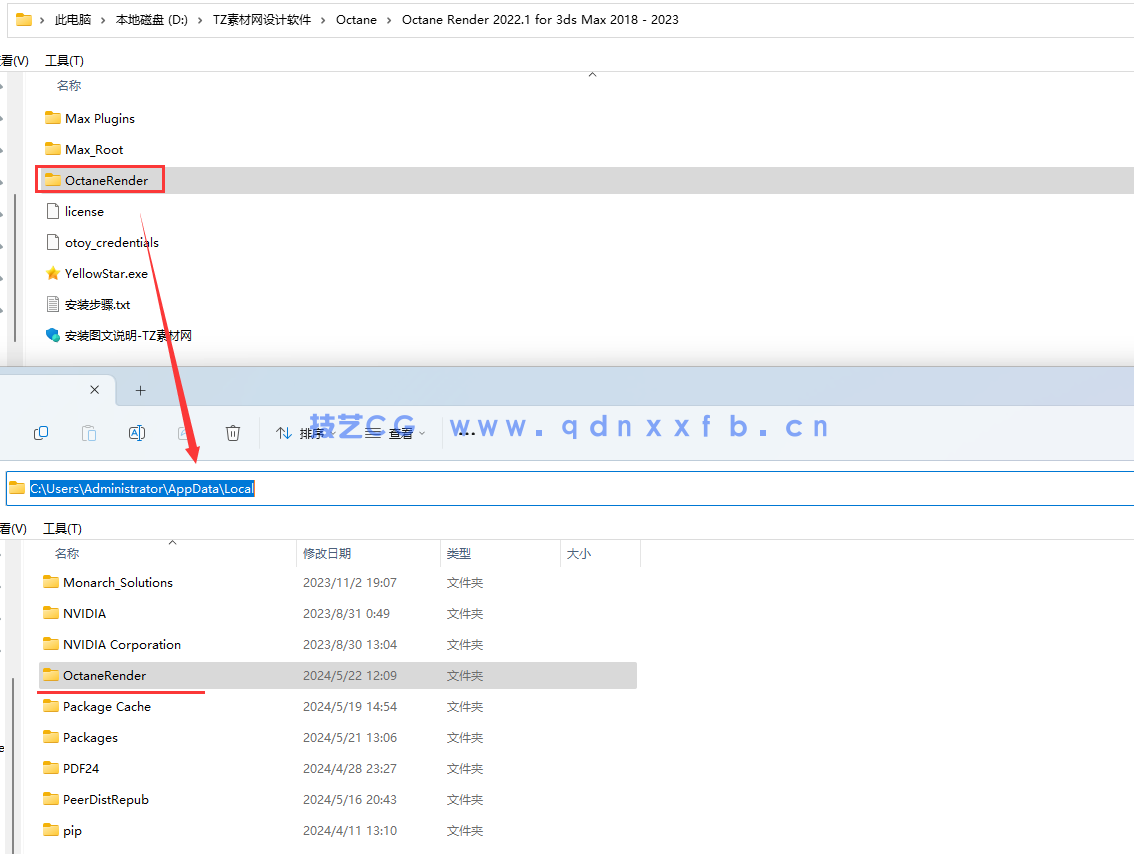Open the 工具(T) menu in lower window
The height and width of the screenshot is (854, 1134).
[63, 528]
